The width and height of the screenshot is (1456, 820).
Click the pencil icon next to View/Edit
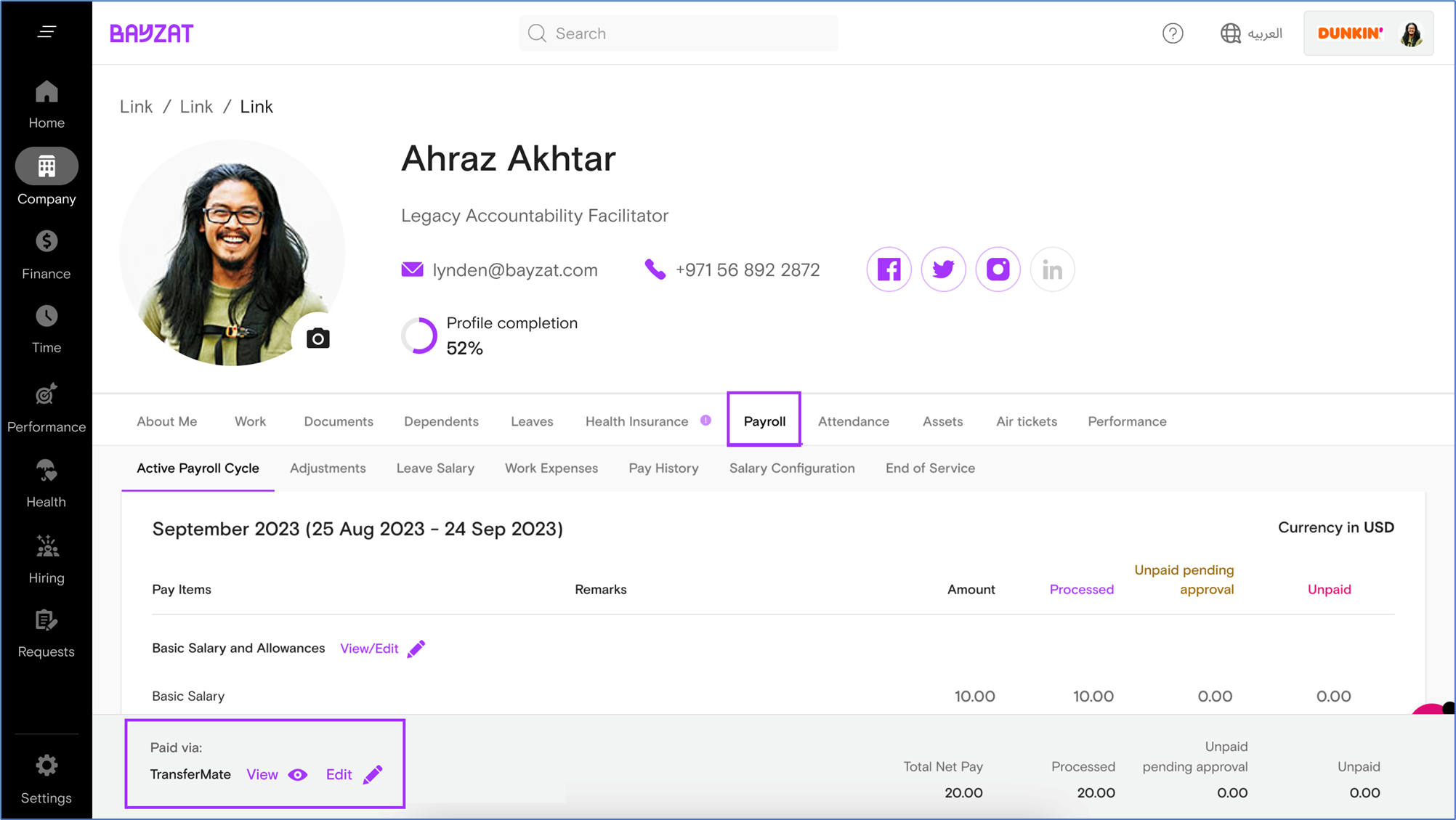(x=416, y=649)
